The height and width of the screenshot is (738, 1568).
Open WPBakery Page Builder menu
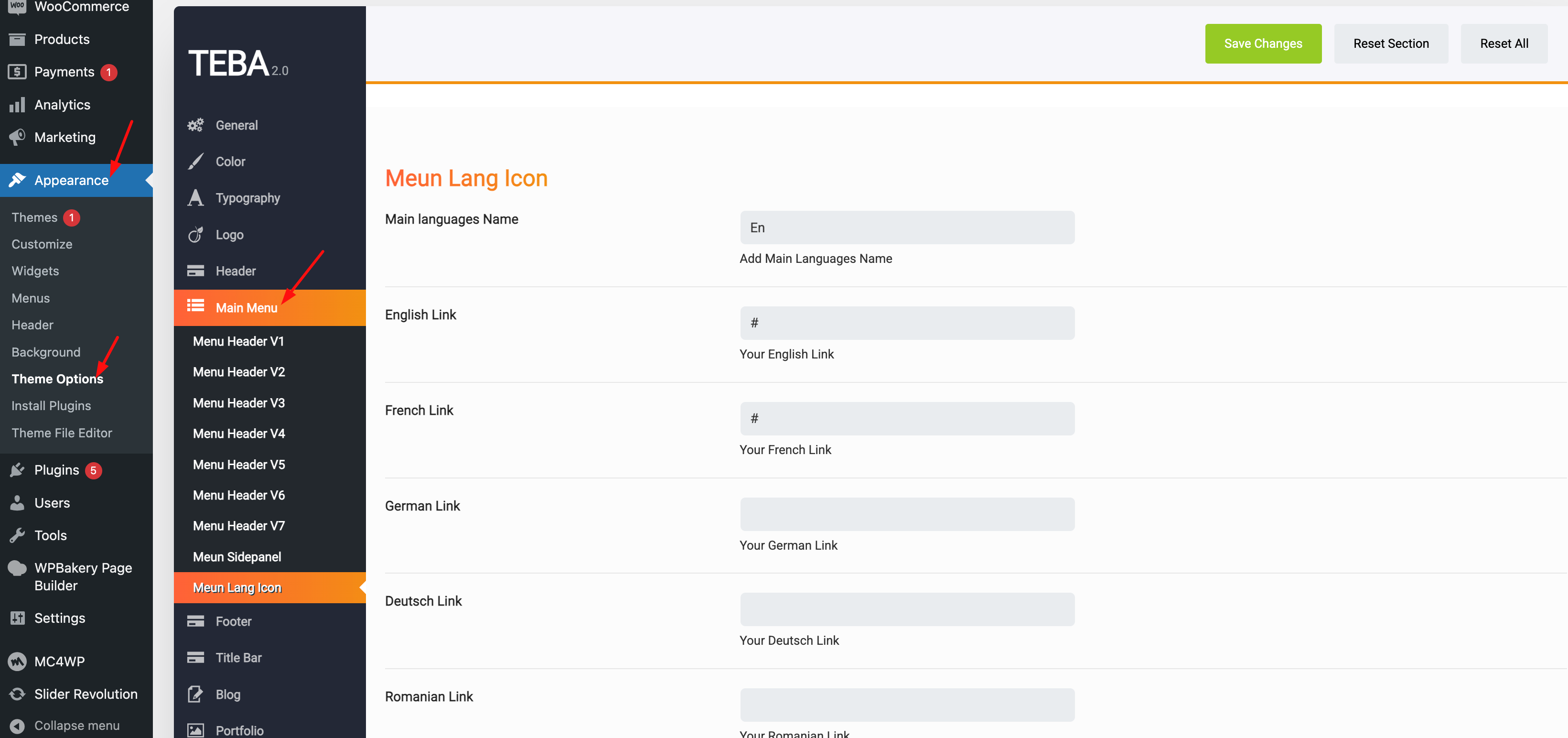(76, 576)
